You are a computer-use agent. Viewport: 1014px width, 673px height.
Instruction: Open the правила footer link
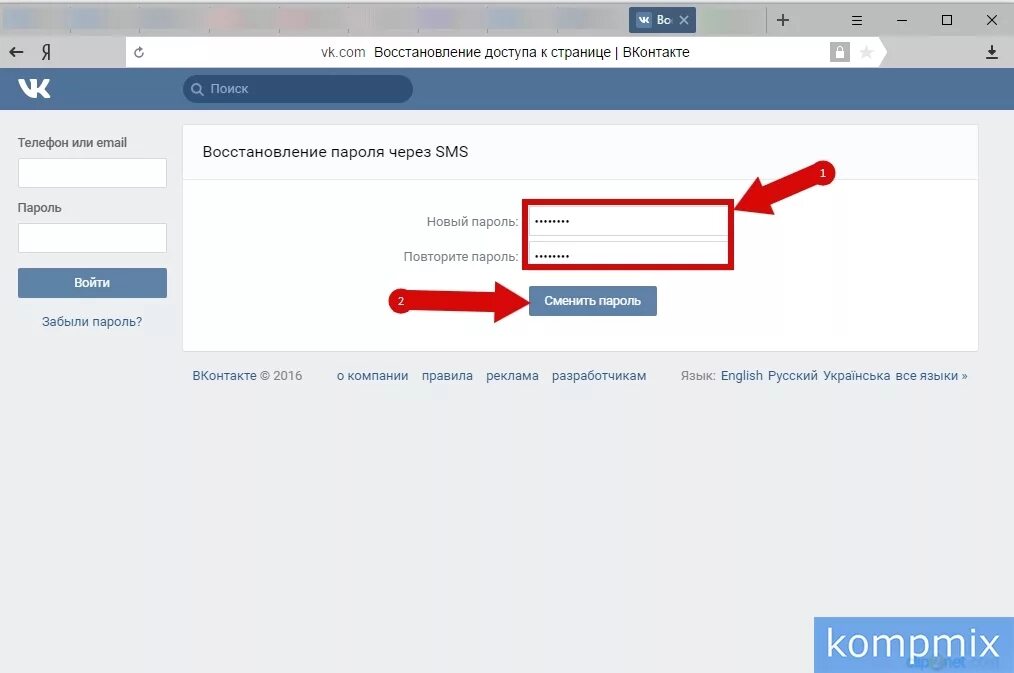tap(447, 376)
